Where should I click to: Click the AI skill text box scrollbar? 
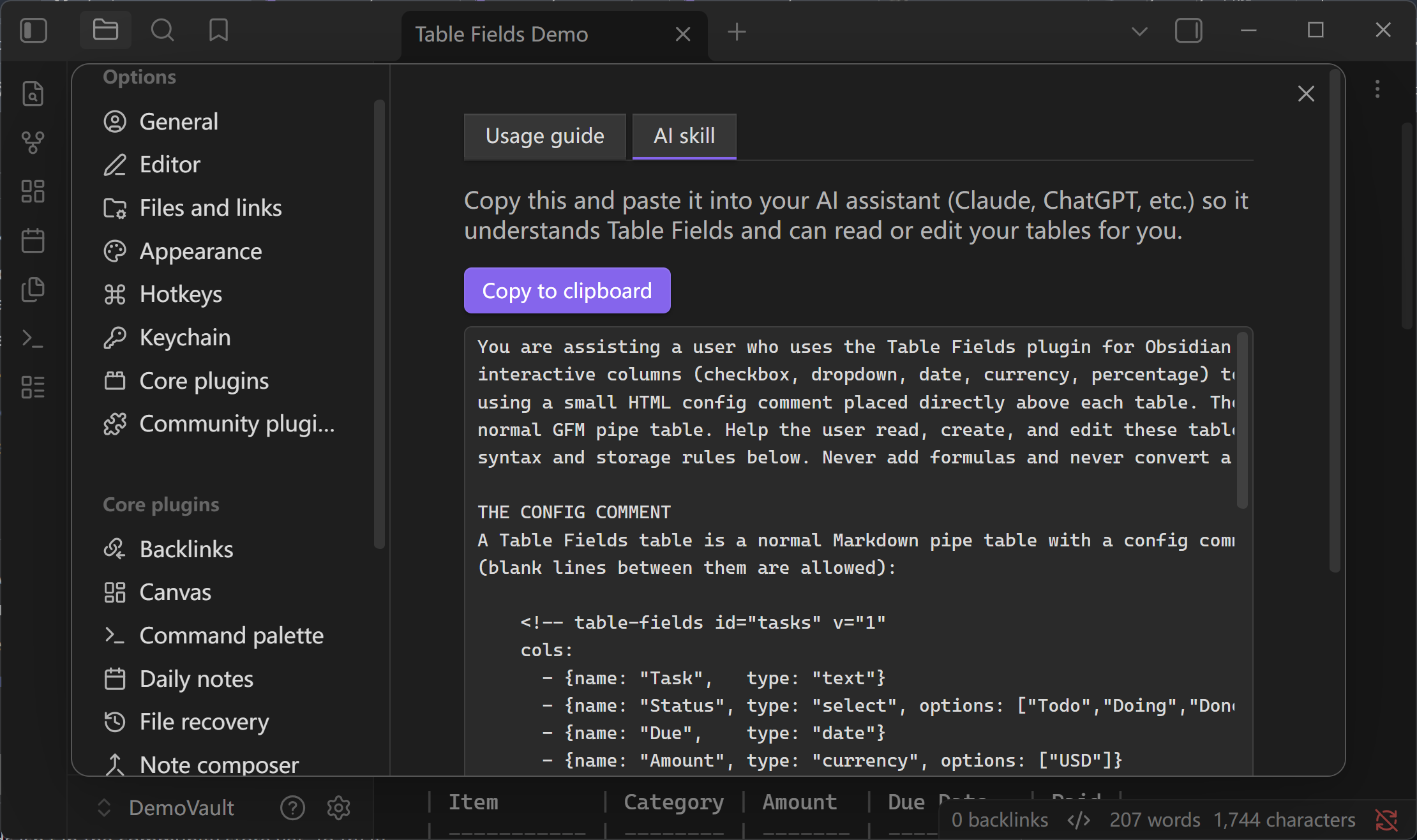coord(1241,419)
